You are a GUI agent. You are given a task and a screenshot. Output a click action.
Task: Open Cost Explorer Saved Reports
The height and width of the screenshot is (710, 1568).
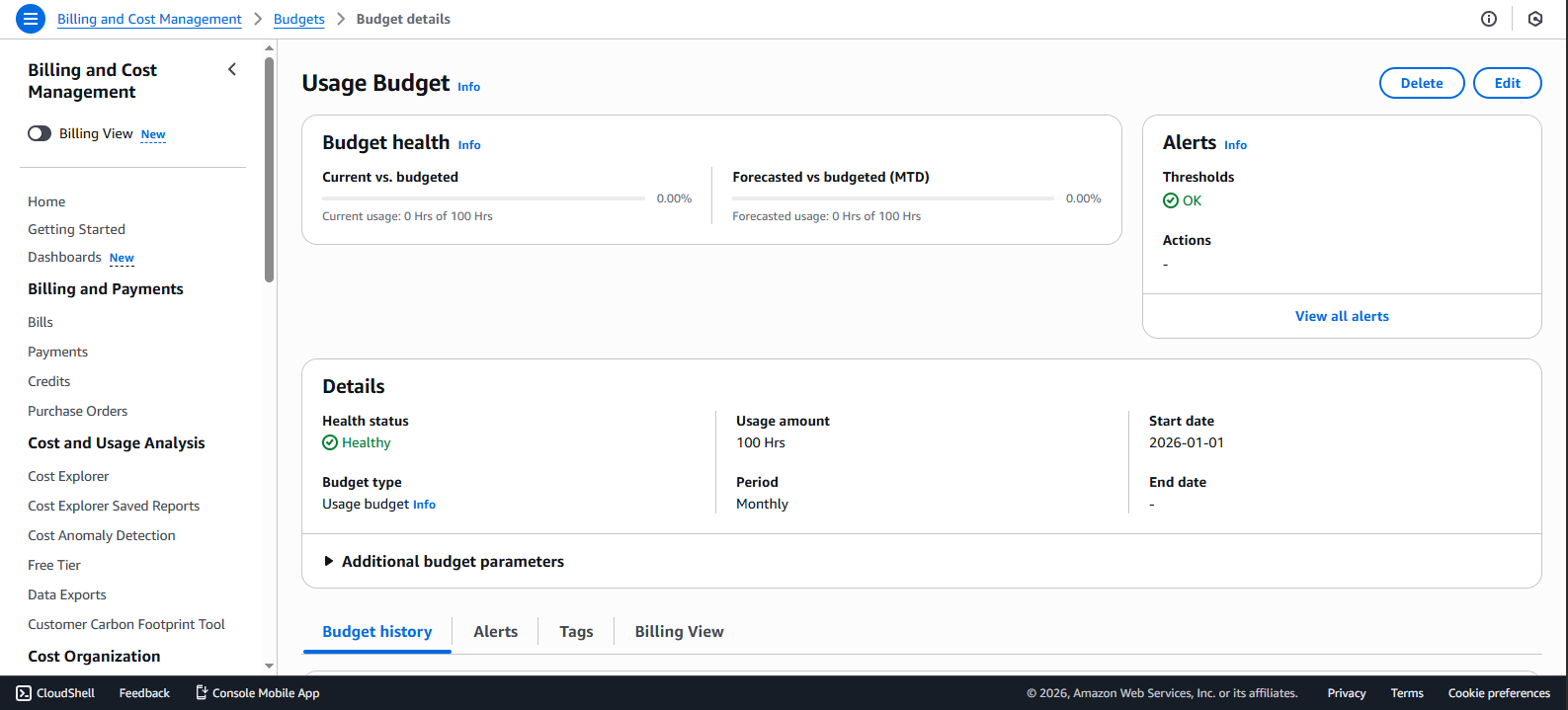[x=114, y=506]
